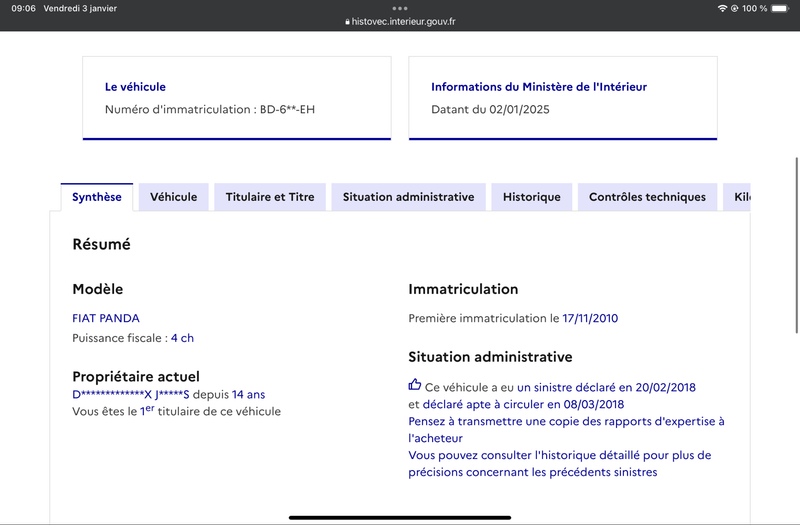Open the Titulaire et Titre tab
Image resolution: width=800 pixels, height=525 pixels.
270,197
